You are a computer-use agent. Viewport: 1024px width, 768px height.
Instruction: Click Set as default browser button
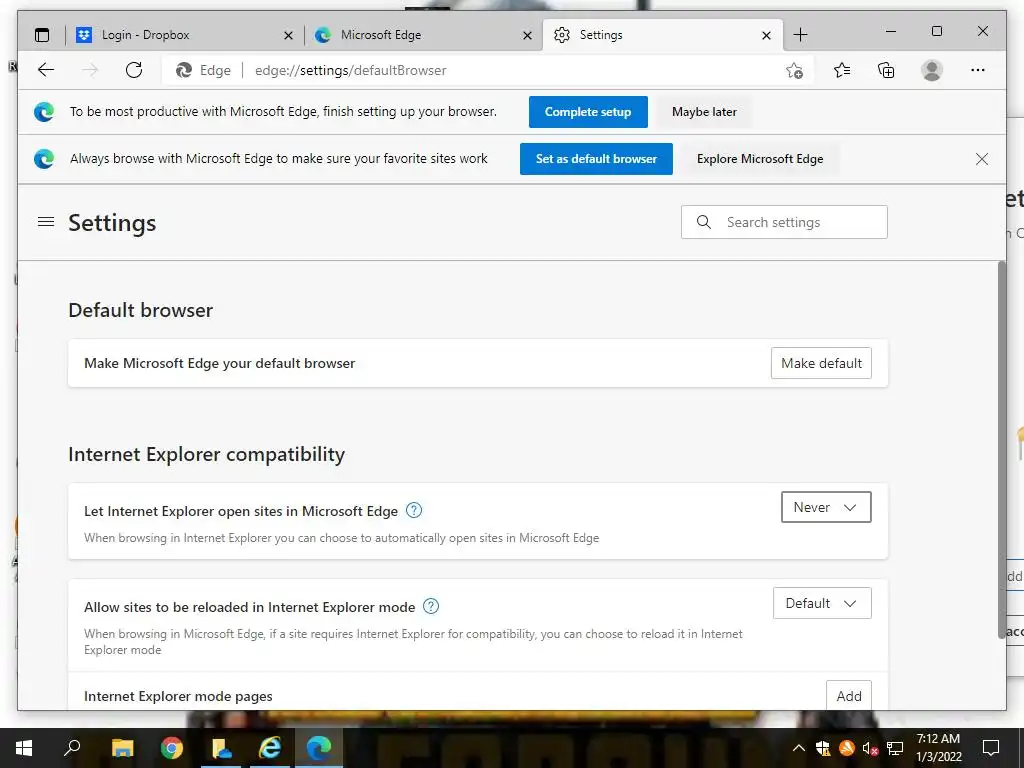click(596, 159)
